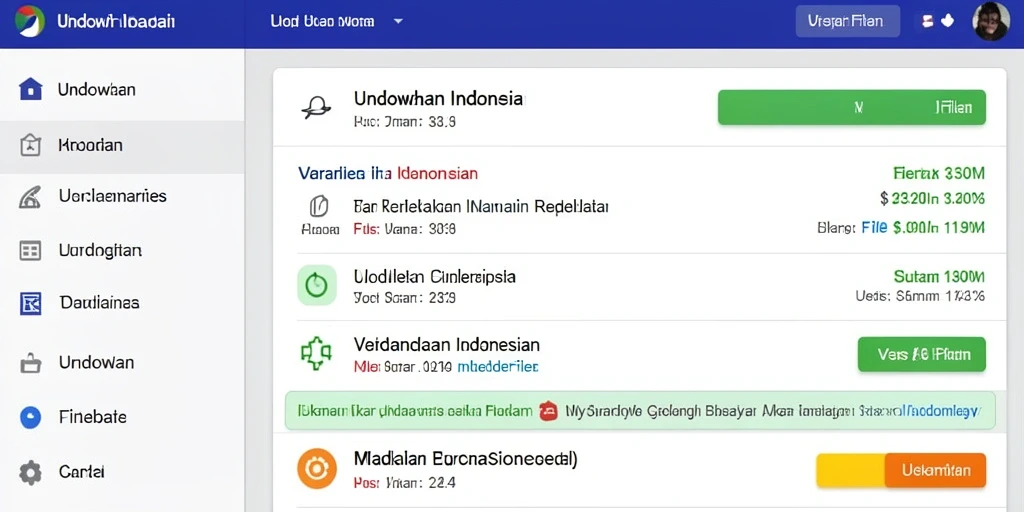This screenshot has height=512, width=1024.
Task: Click the green Vers button
Action: (x=921, y=355)
